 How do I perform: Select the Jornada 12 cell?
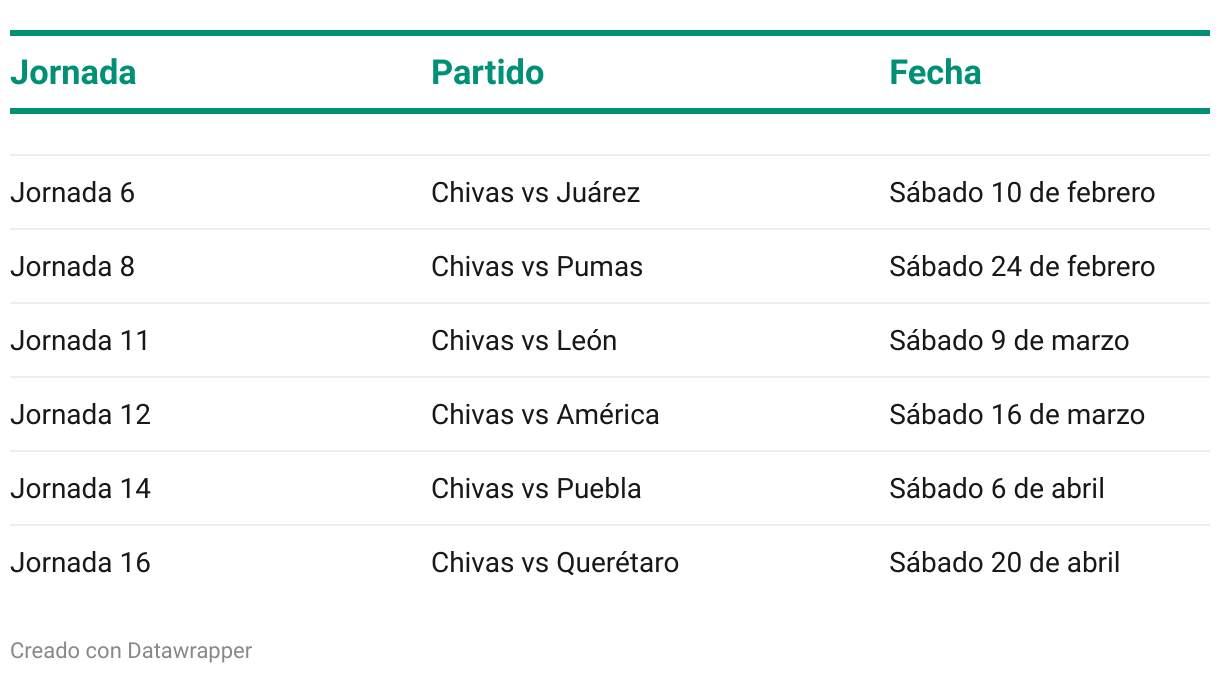pyautogui.click(x=80, y=414)
